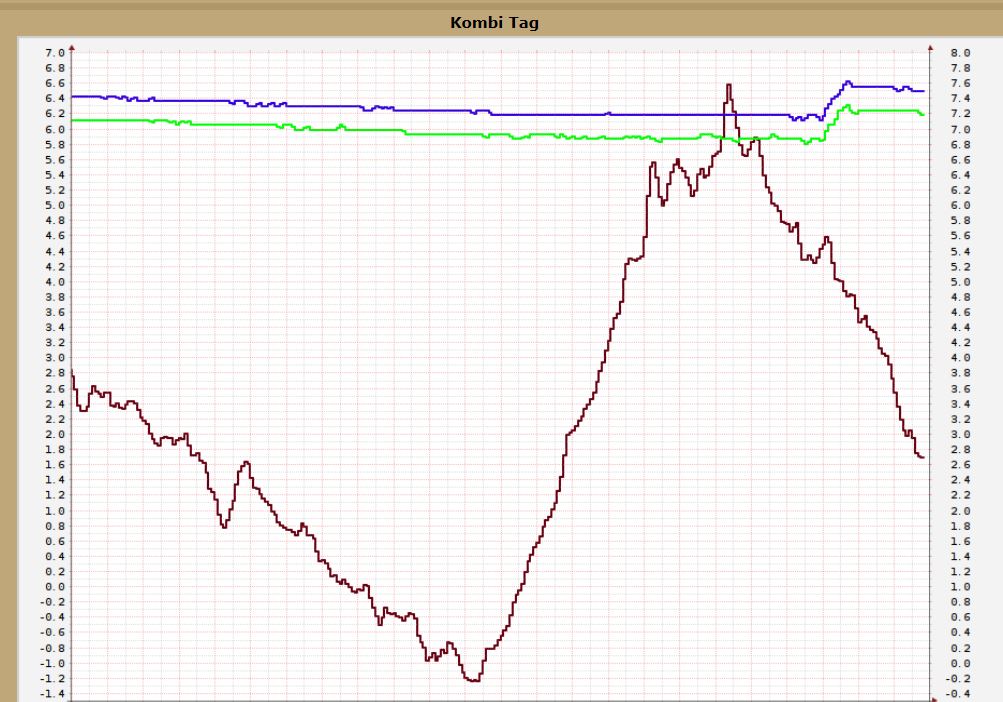Screen dimensions: 1003x702
Task: Click the blue line's left starting point
Action: (74, 96)
